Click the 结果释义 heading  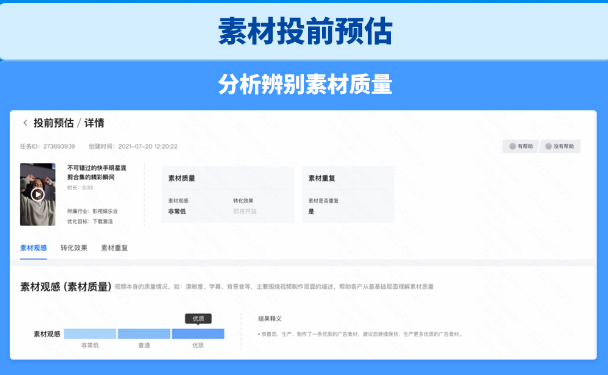click(270, 318)
